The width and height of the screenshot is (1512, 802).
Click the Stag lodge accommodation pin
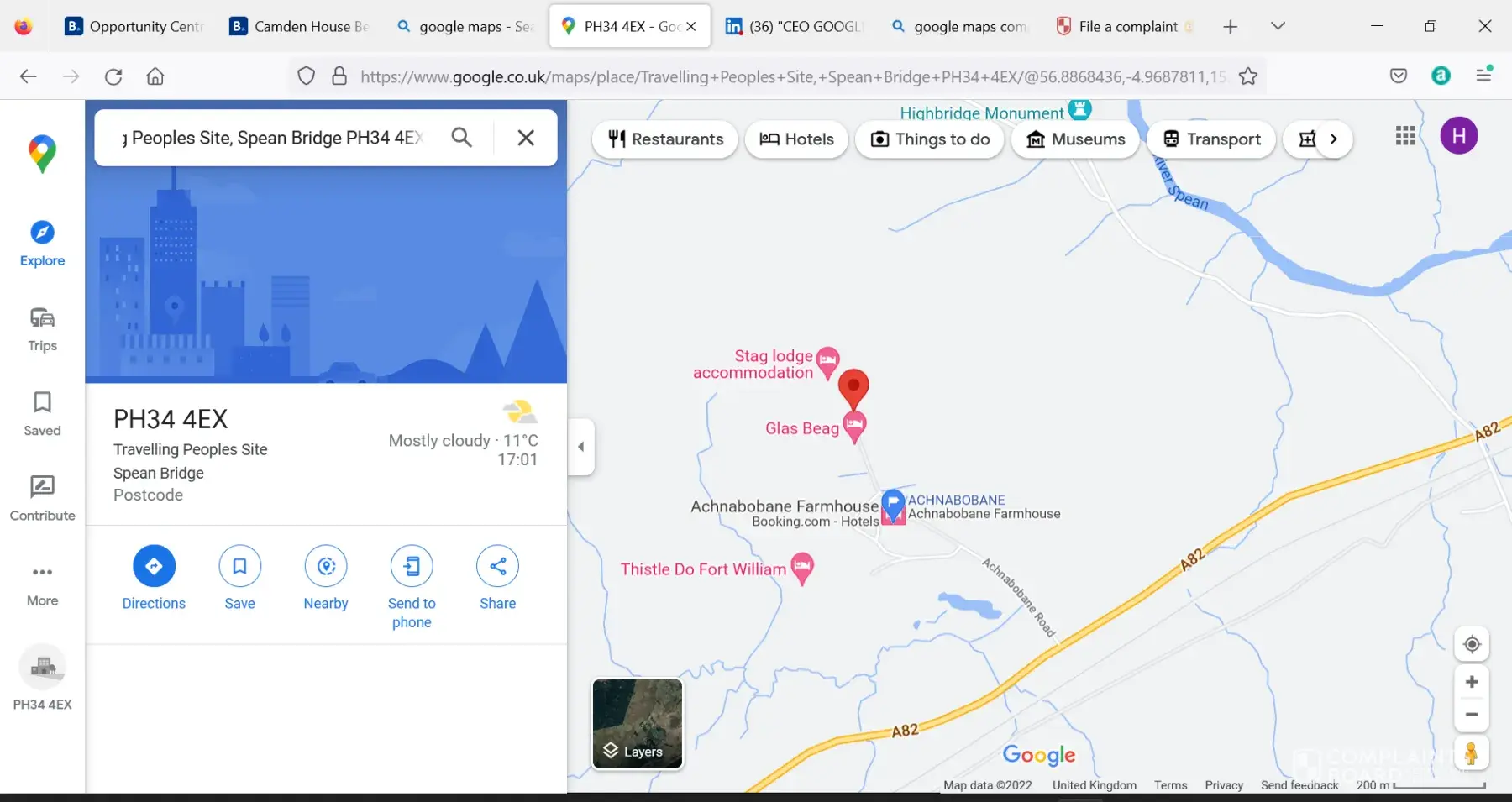click(827, 362)
